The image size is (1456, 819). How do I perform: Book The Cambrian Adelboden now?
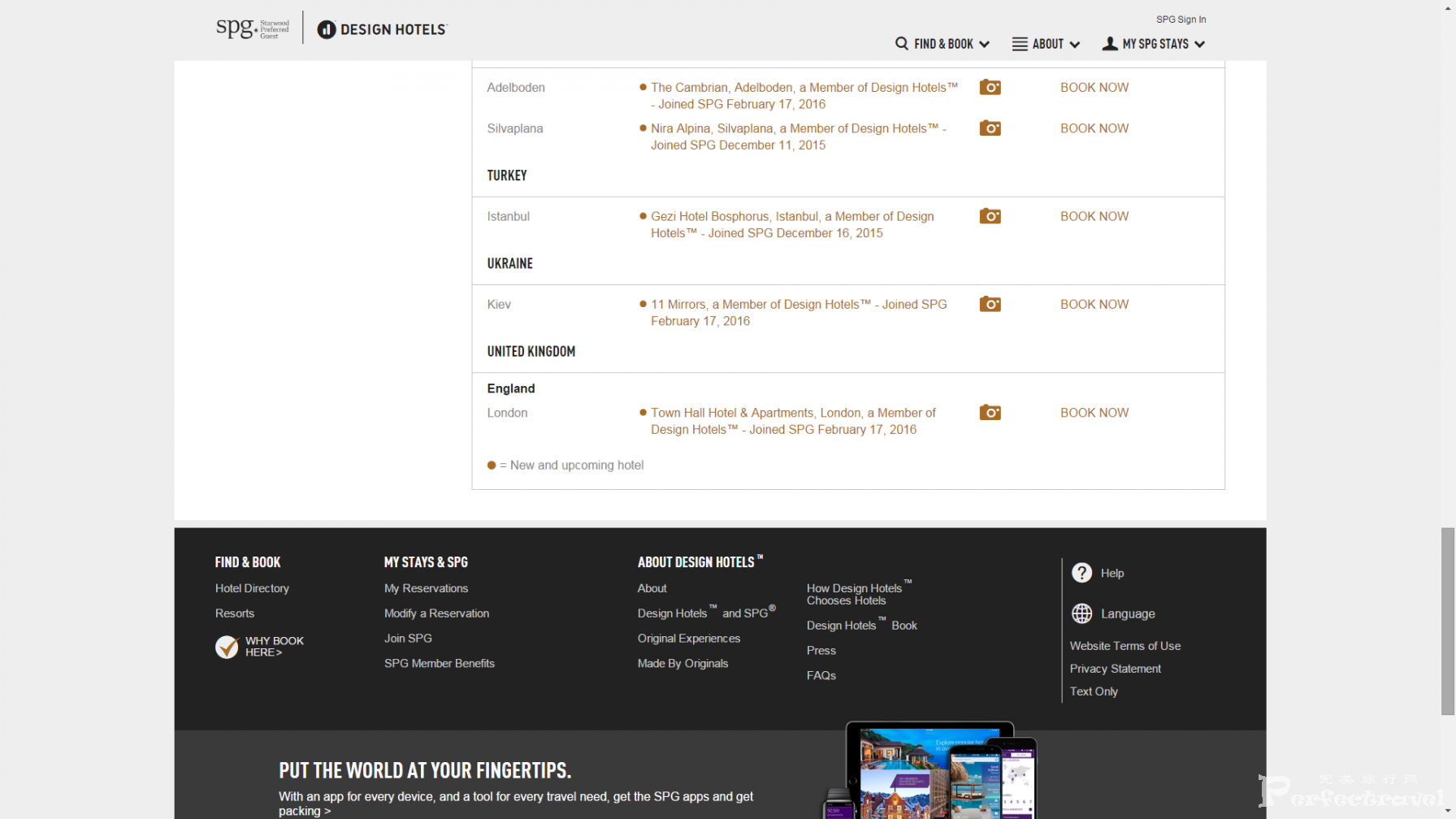click(x=1094, y=87)
